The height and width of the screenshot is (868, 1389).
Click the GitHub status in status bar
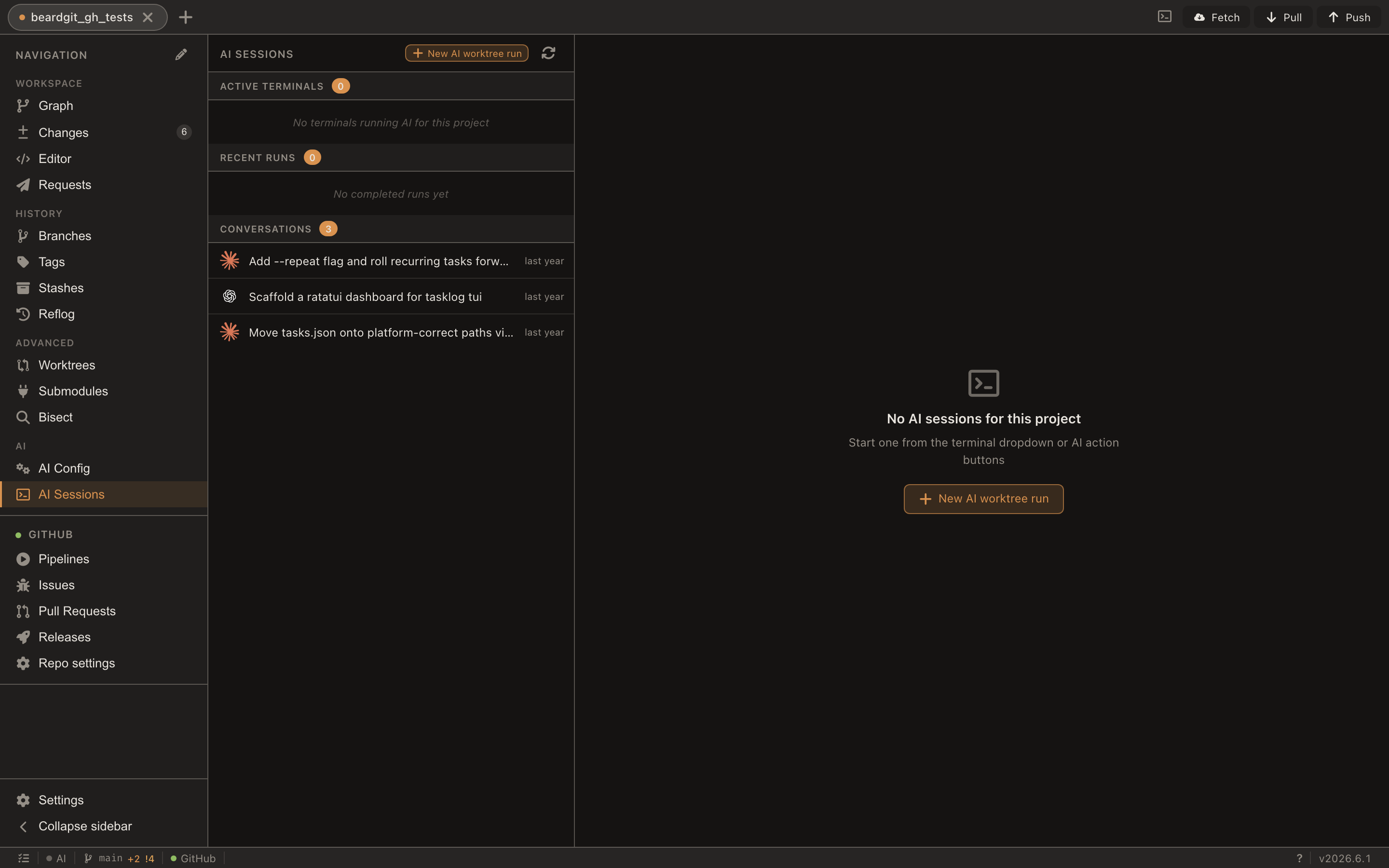tap(193, 858)
